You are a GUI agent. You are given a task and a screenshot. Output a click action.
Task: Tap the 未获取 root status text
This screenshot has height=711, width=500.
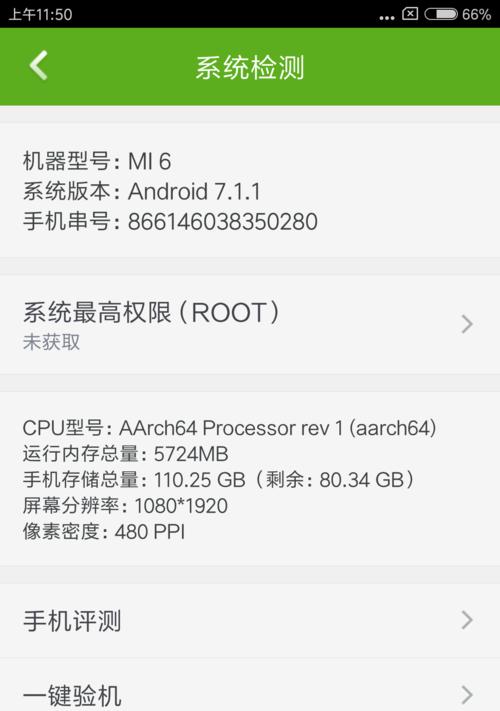(x=51, y=342)
